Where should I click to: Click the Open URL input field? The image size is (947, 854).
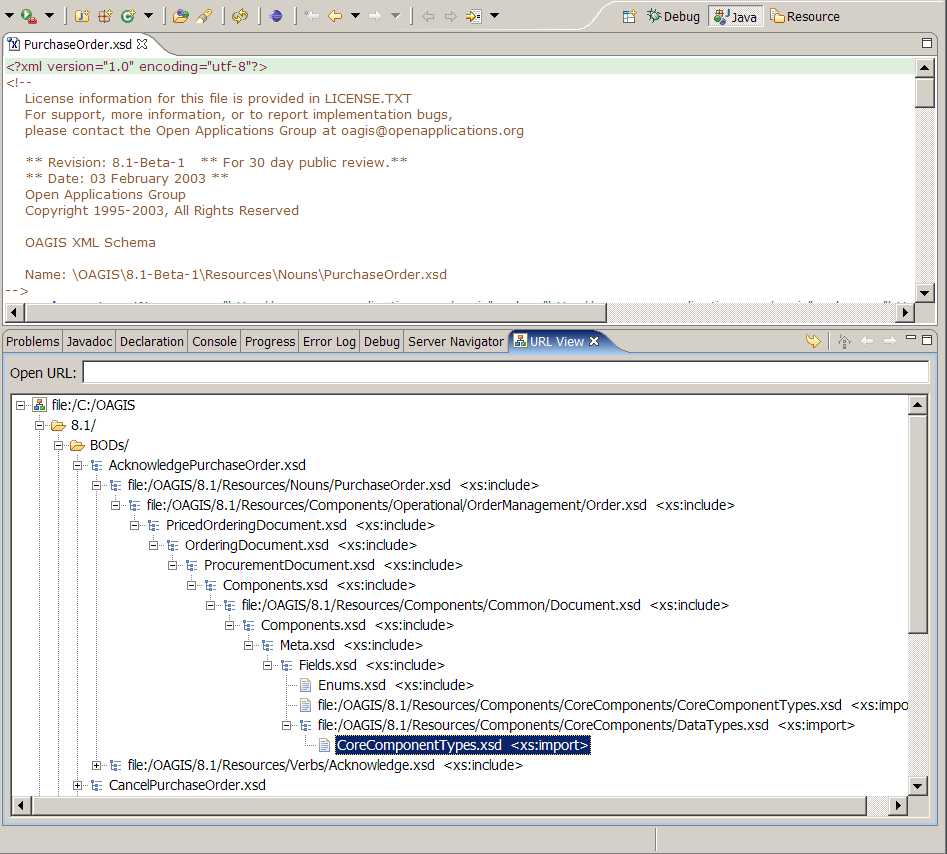coord(505,373)
